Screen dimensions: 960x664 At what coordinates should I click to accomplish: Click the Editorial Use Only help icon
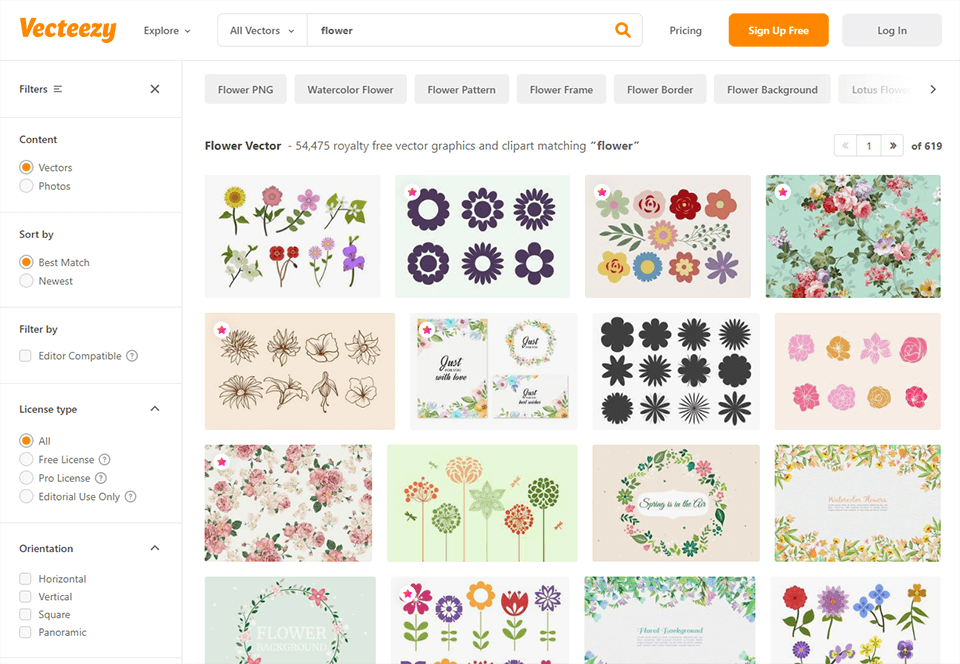click(x=131, y=497)
